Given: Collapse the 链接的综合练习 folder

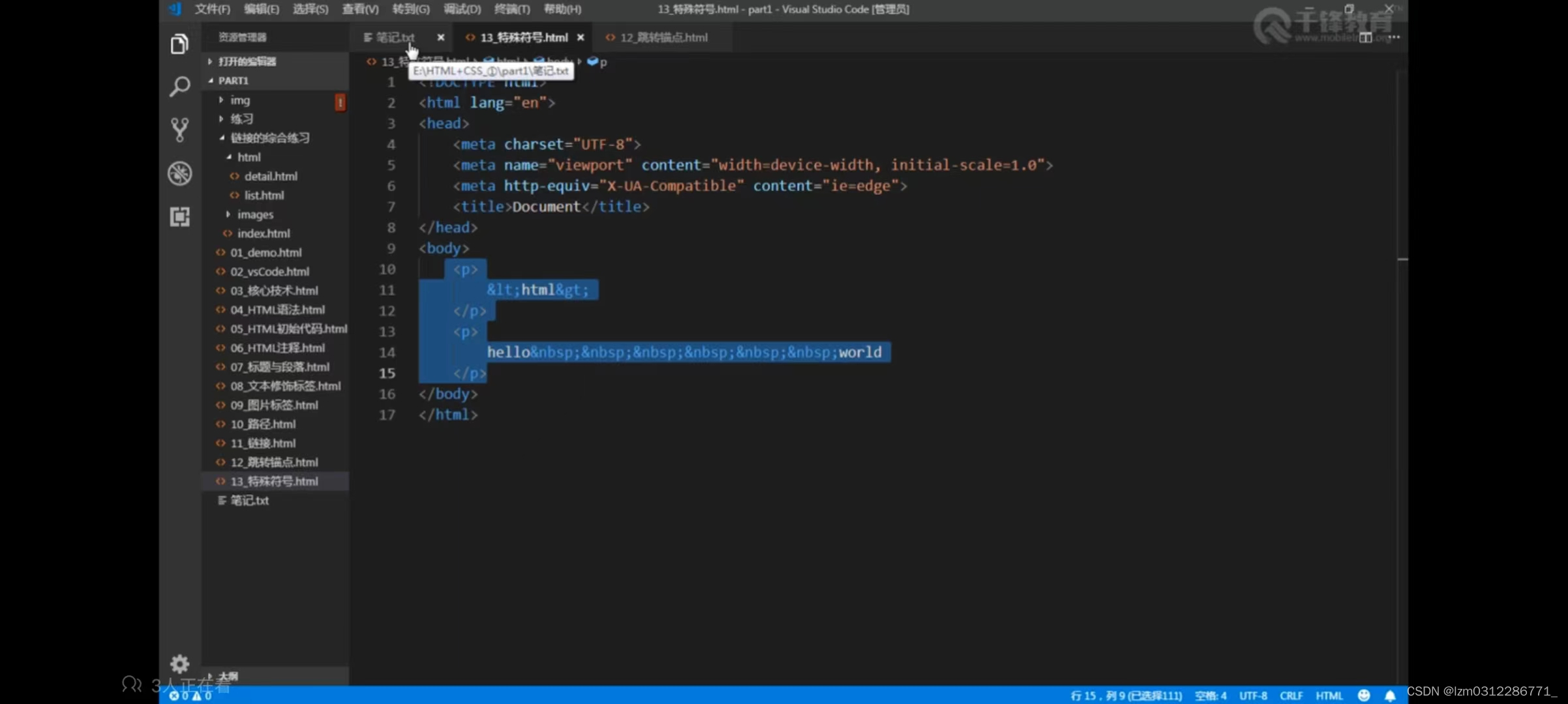Looking at the screenshot, I should point(275,138).
